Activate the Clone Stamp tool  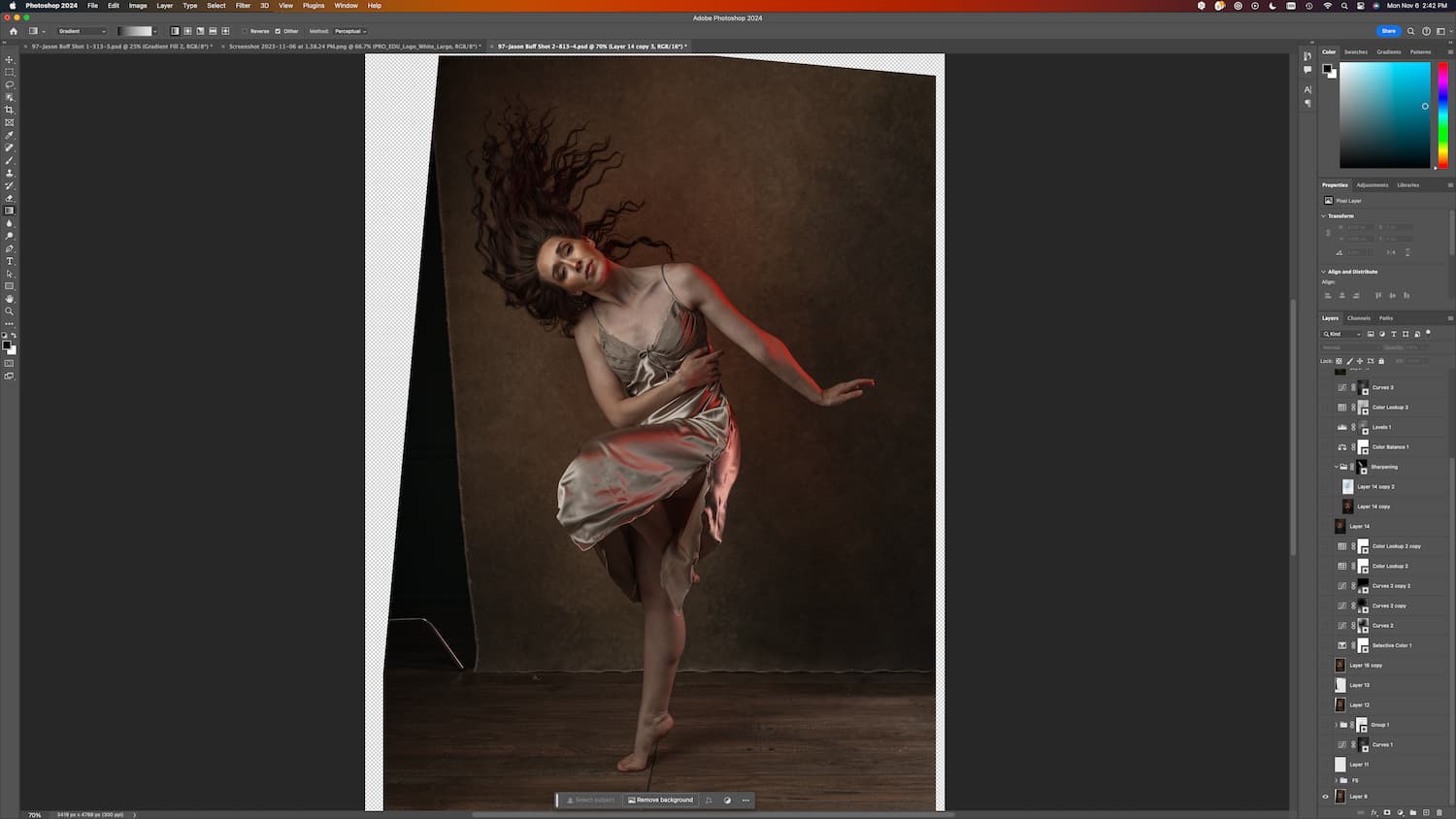tap(10, 174)
